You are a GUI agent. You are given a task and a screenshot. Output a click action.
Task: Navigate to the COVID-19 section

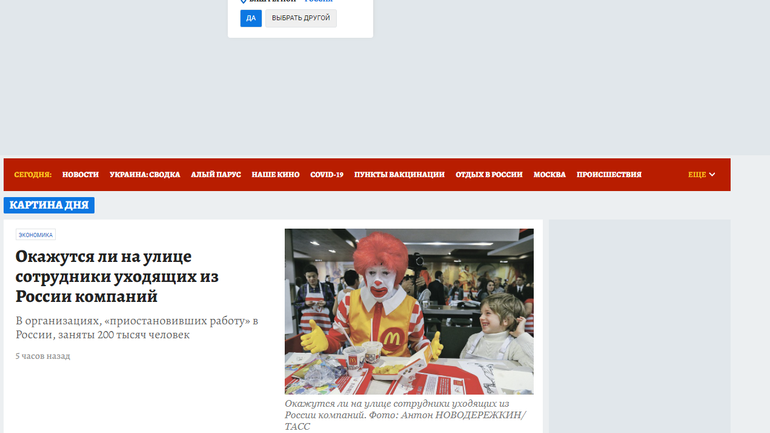pyautogui.click(x=327, y=174)
